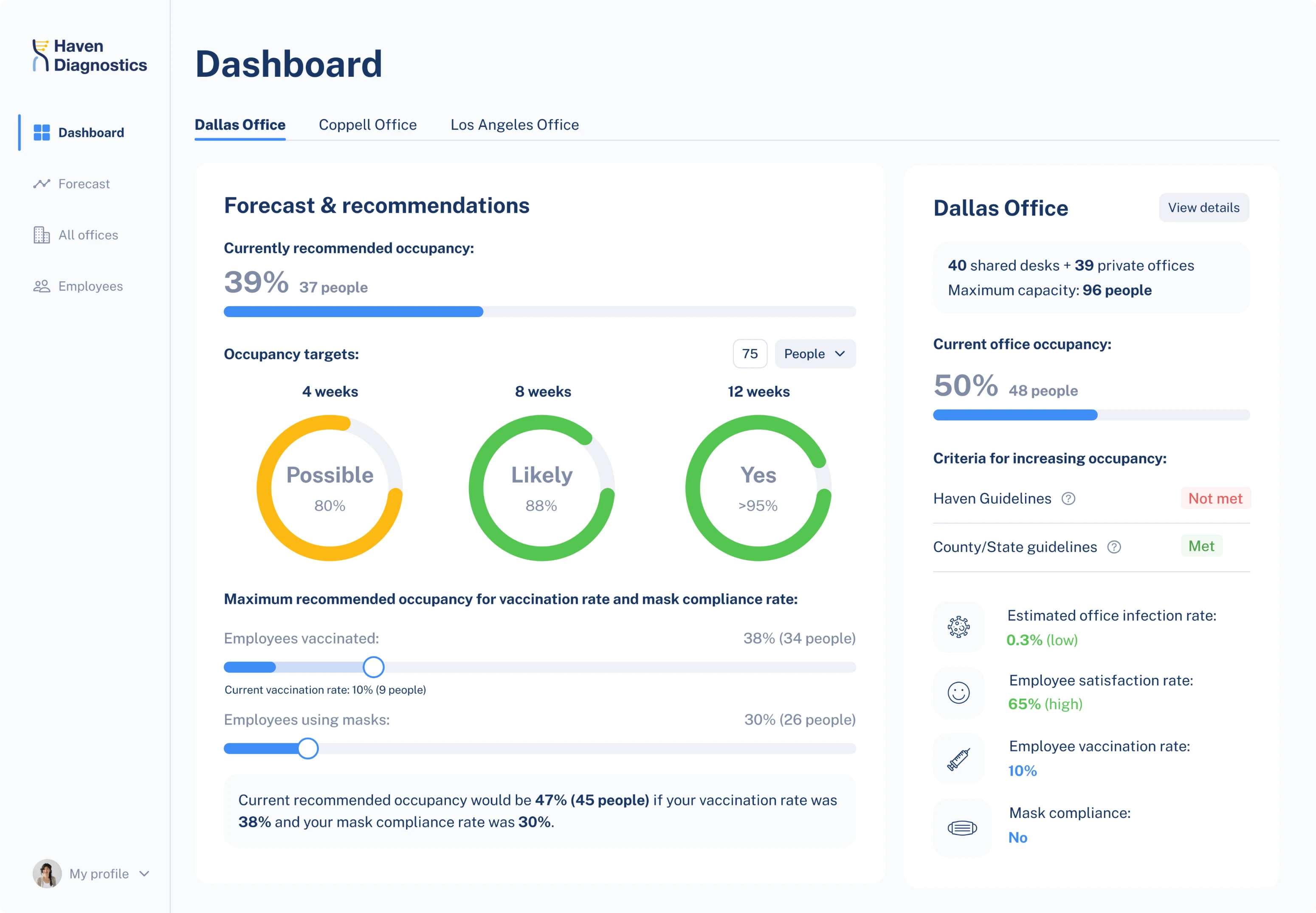Collapse the People selector chevron
Screen dimensions: 1316x913
click(x=840, y=354)
